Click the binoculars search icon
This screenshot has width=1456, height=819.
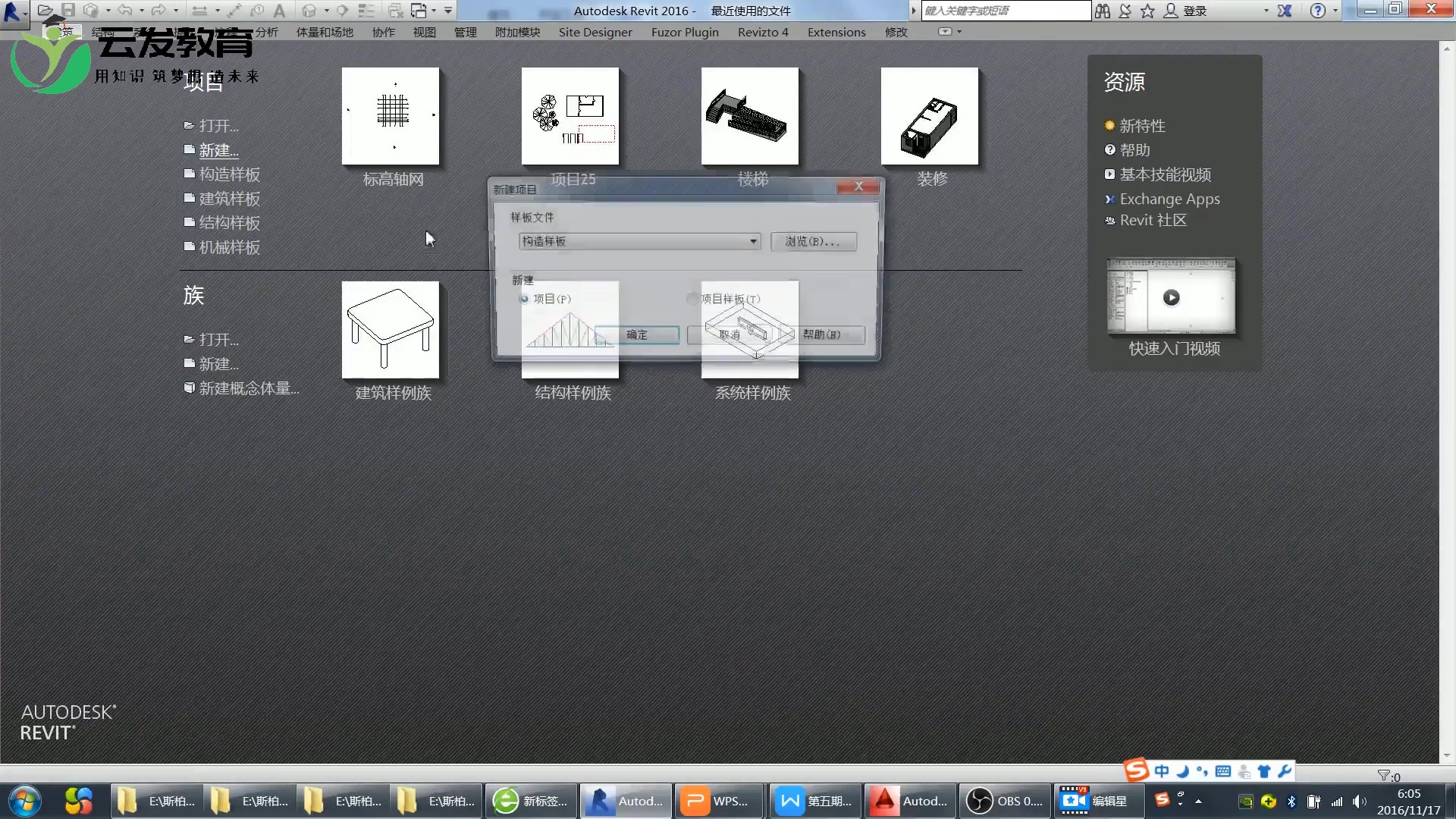coord(1103,11)
